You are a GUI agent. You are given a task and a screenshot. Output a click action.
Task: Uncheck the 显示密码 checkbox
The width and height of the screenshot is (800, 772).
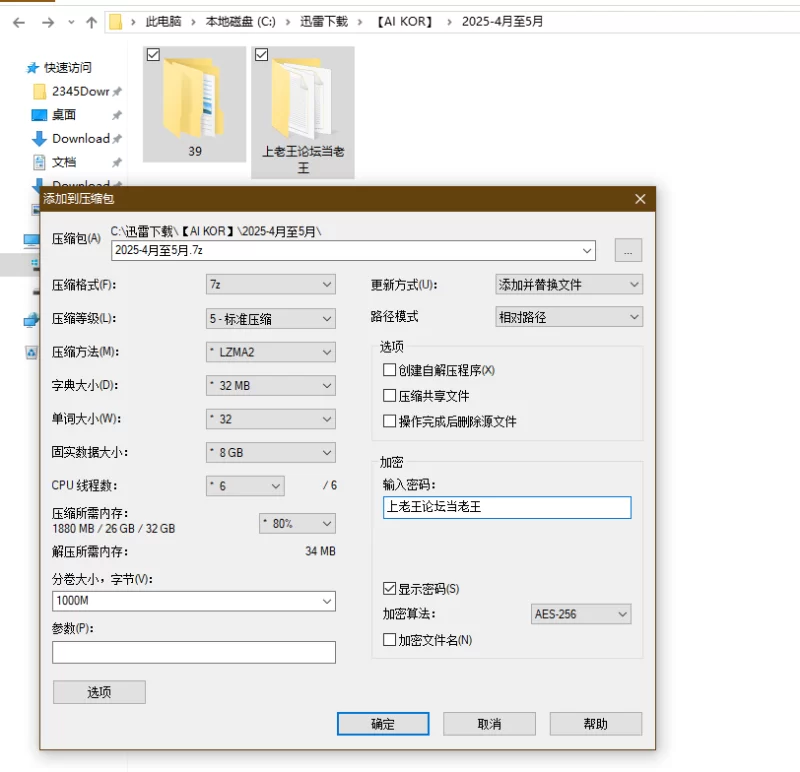tap(390, 589)
